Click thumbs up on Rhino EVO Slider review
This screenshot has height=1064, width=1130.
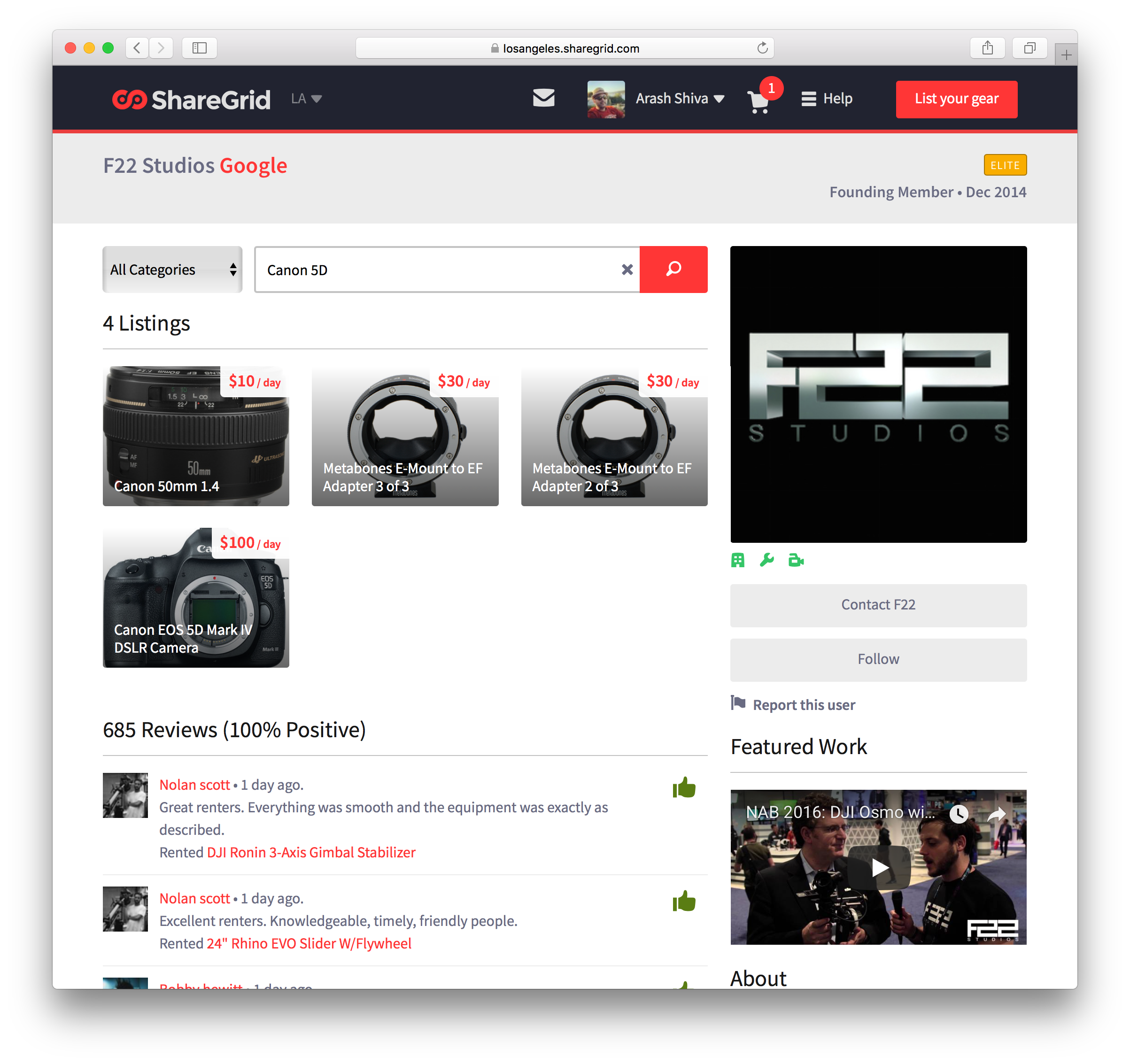click(684, 902)
